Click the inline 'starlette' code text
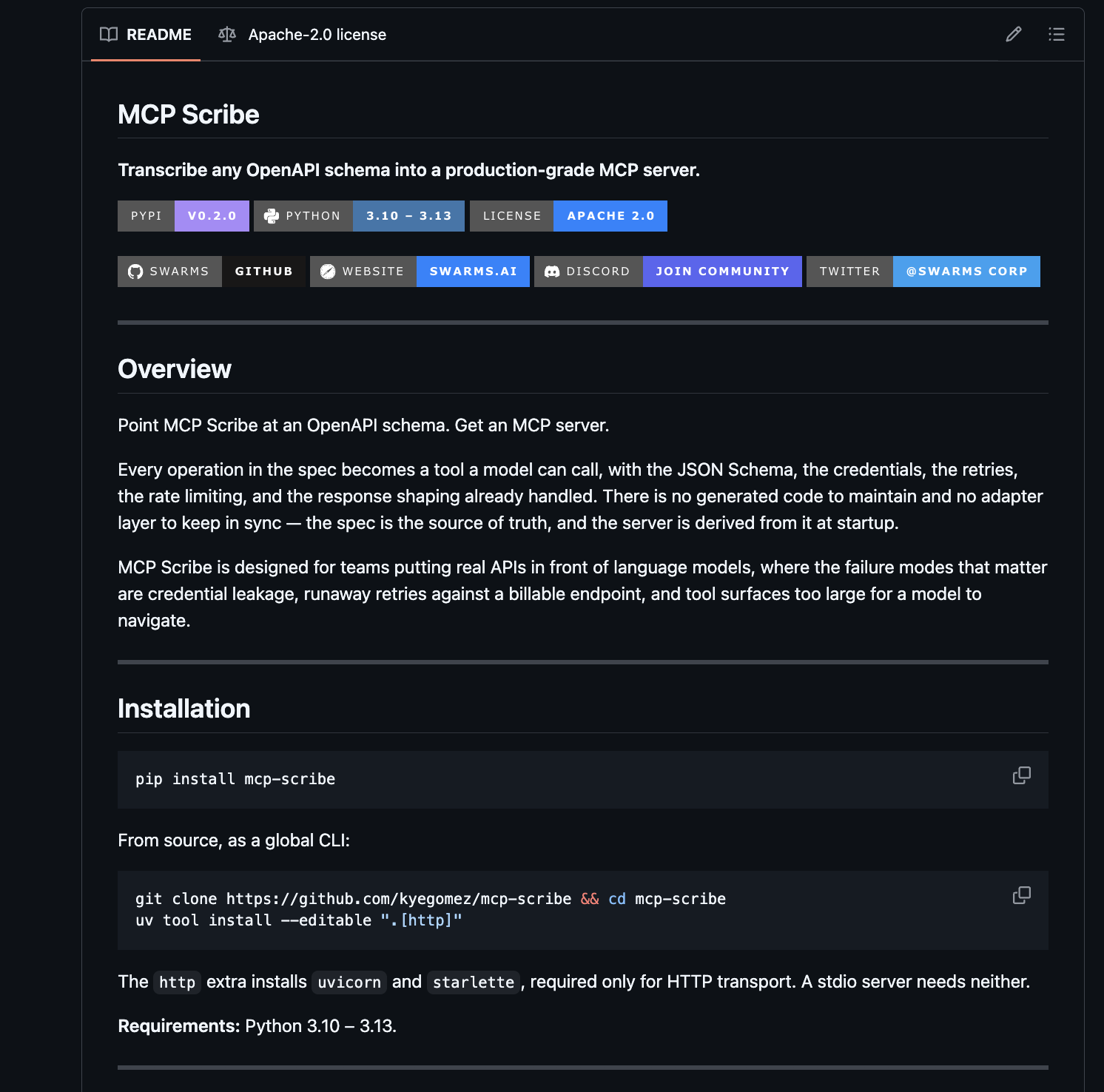1104x1092 pixels. point(474,983)
